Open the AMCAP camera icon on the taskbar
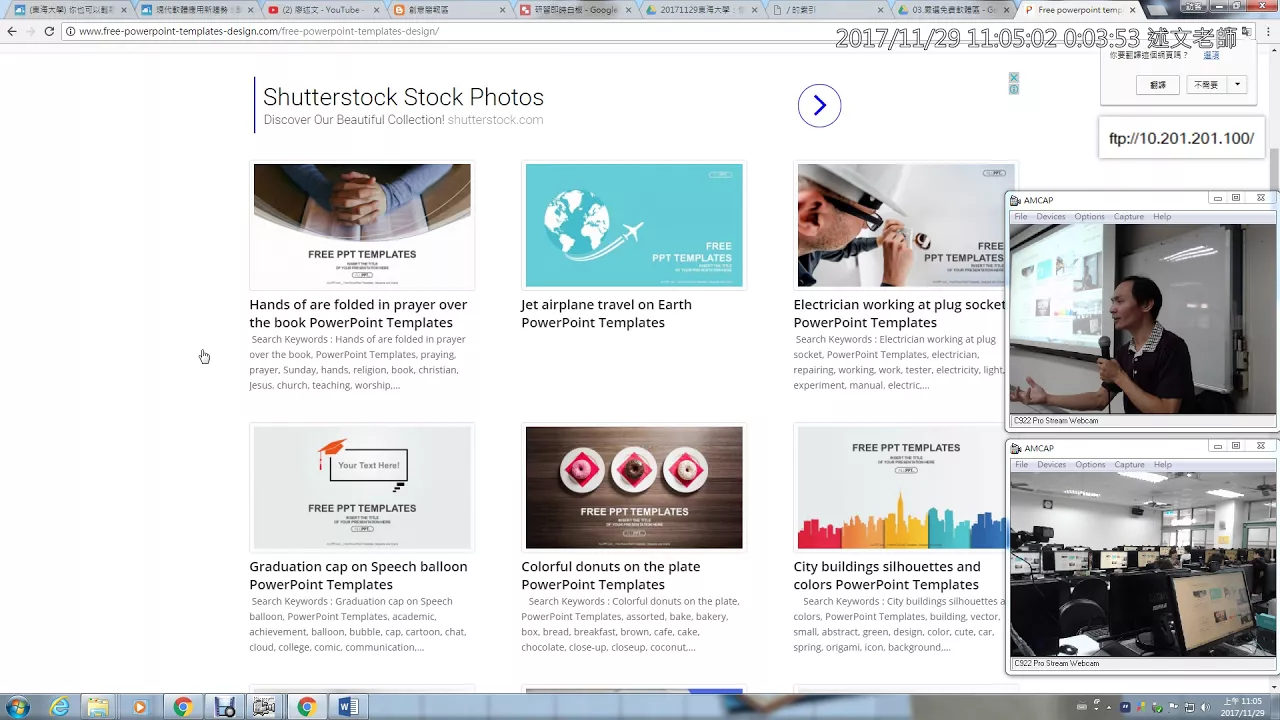This screenshot has height=720, width=1280. pyautogui.click(x=264, y=707)
